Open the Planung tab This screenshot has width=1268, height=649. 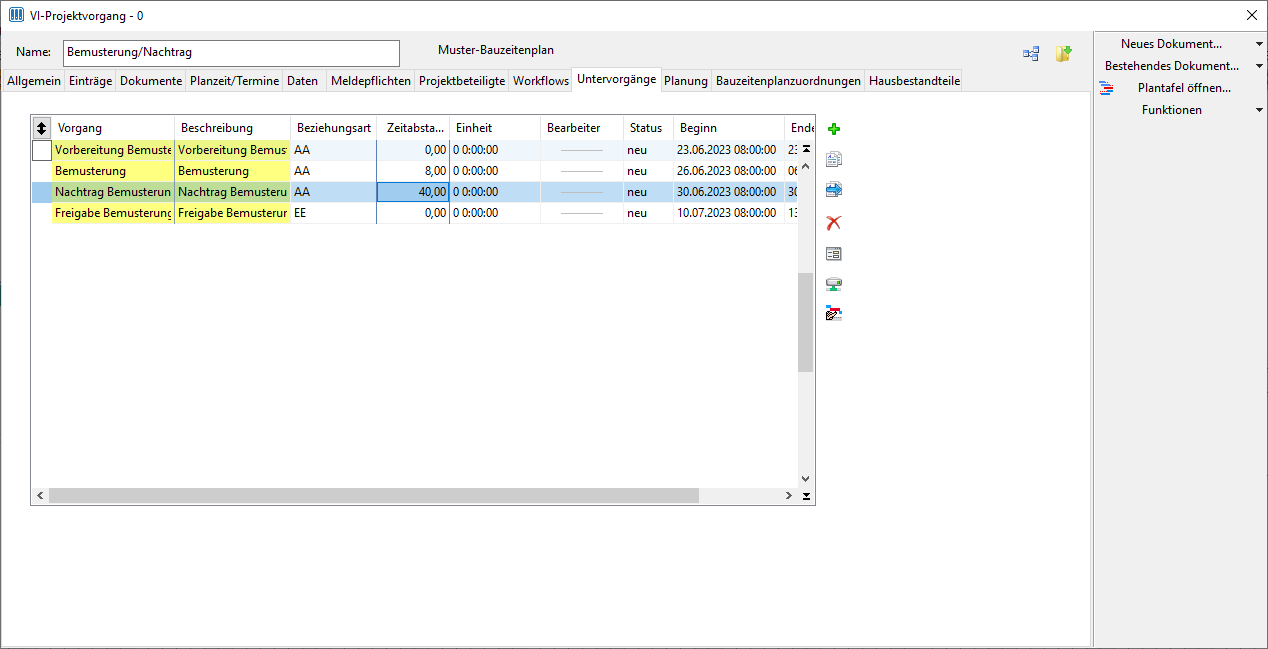pos(686,81)
